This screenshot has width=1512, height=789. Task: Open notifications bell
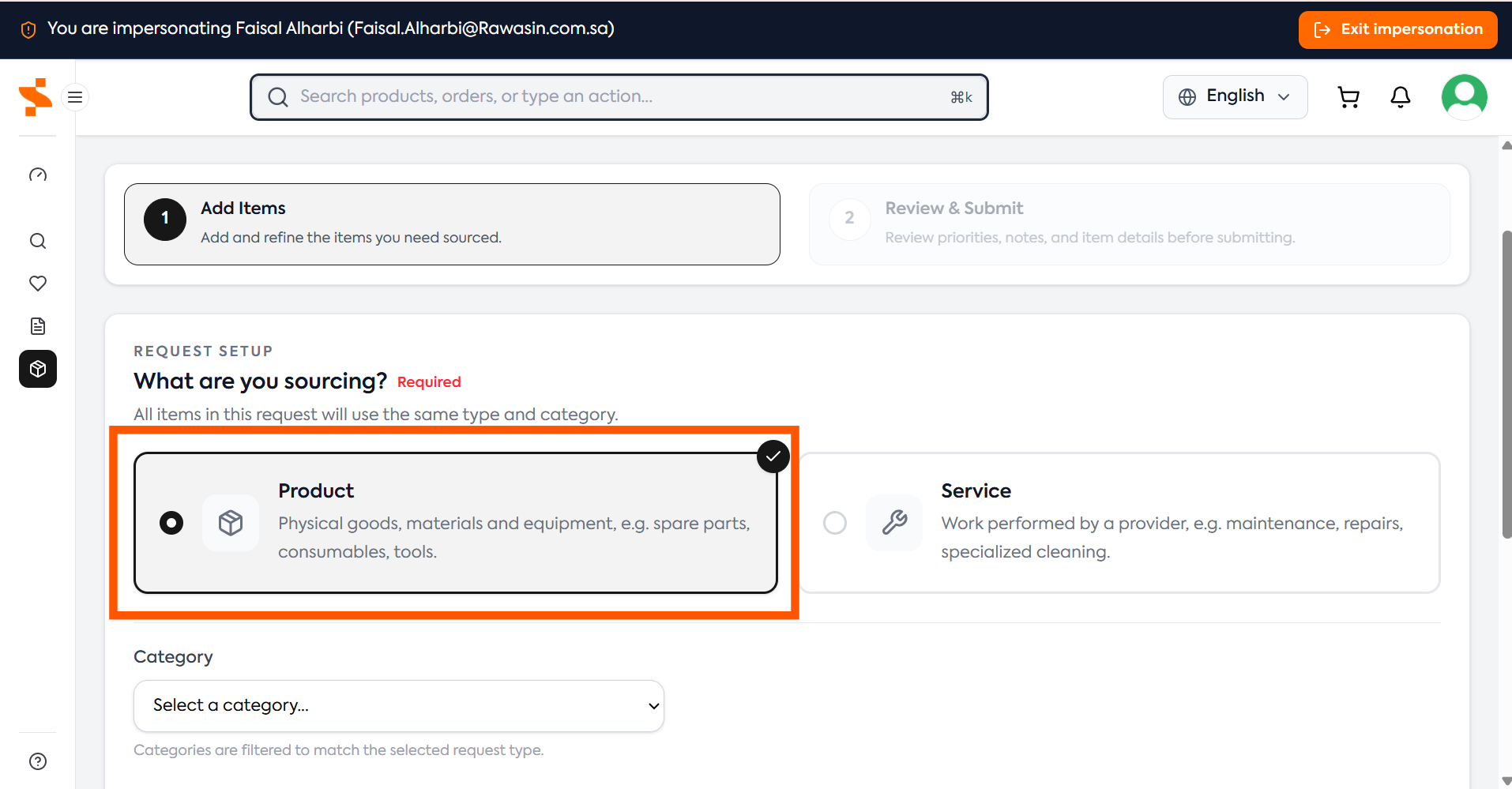(x=1400, y=97)
